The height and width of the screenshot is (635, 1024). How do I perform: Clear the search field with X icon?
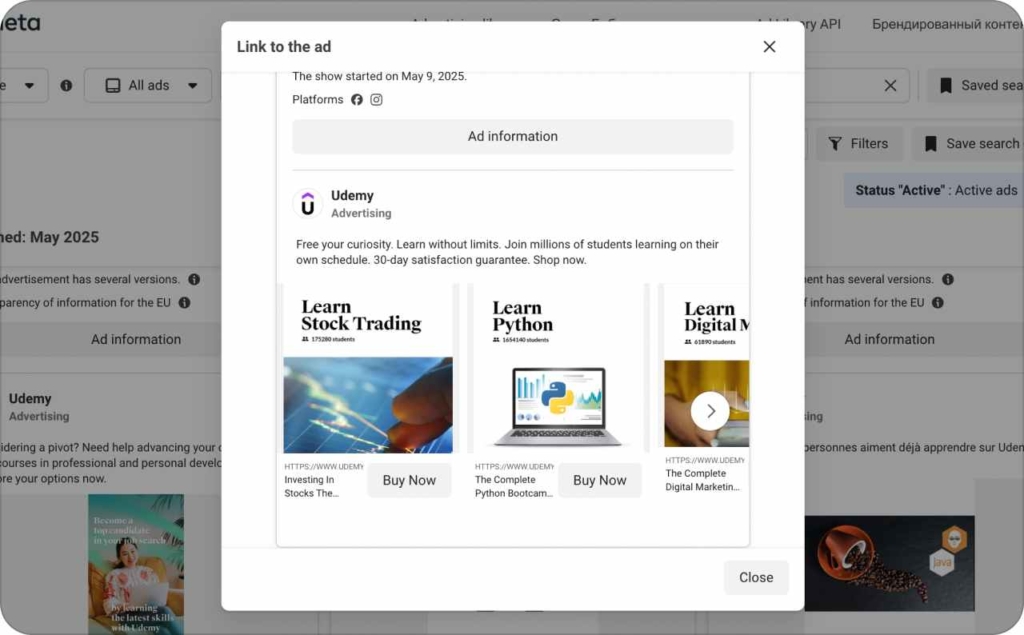tap(890, 86)
